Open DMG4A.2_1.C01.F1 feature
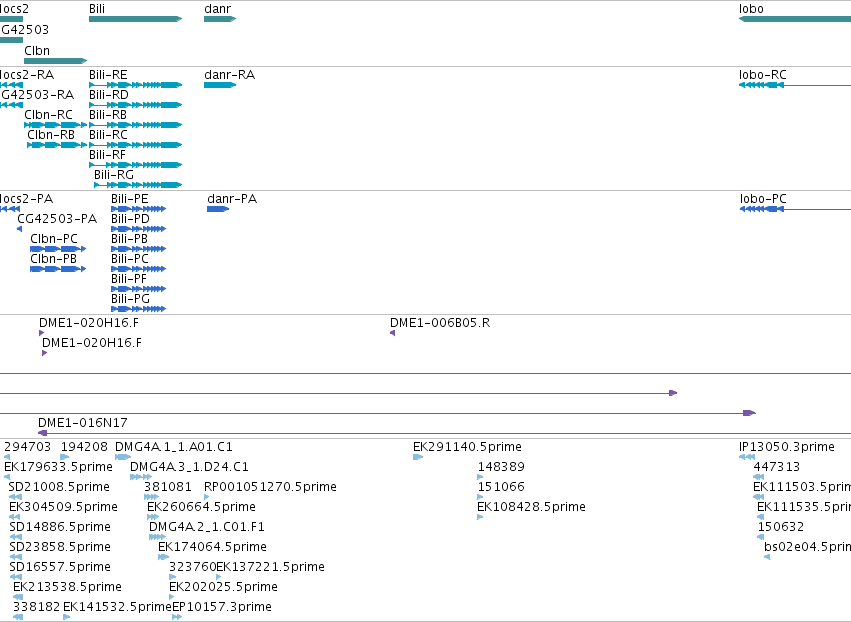Image resolution: width=851 pixels, height=622 pixels. pos(157,537)
